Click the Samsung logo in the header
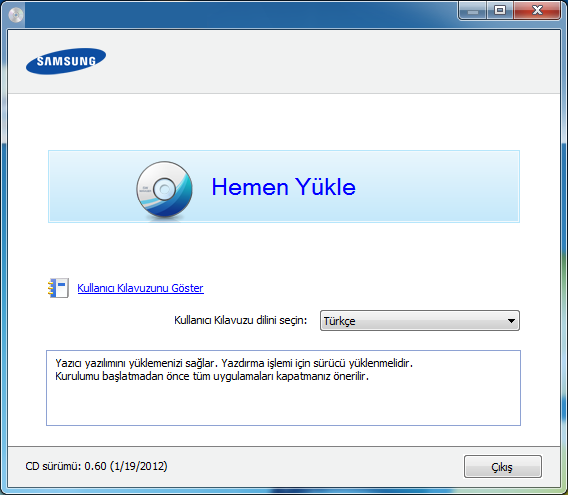The height and width of the screenshot is (495, 568). (x=66, y=61)
